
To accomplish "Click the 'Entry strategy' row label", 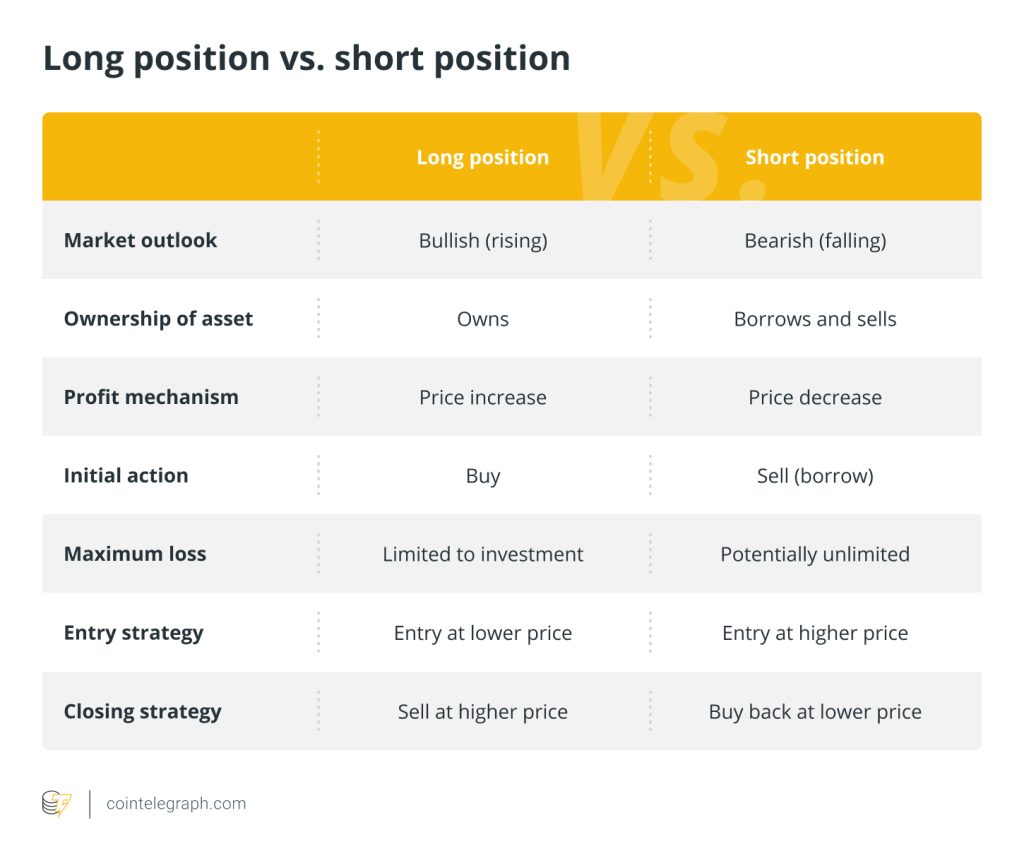I will pyautogui.click(x=133, y=633).
